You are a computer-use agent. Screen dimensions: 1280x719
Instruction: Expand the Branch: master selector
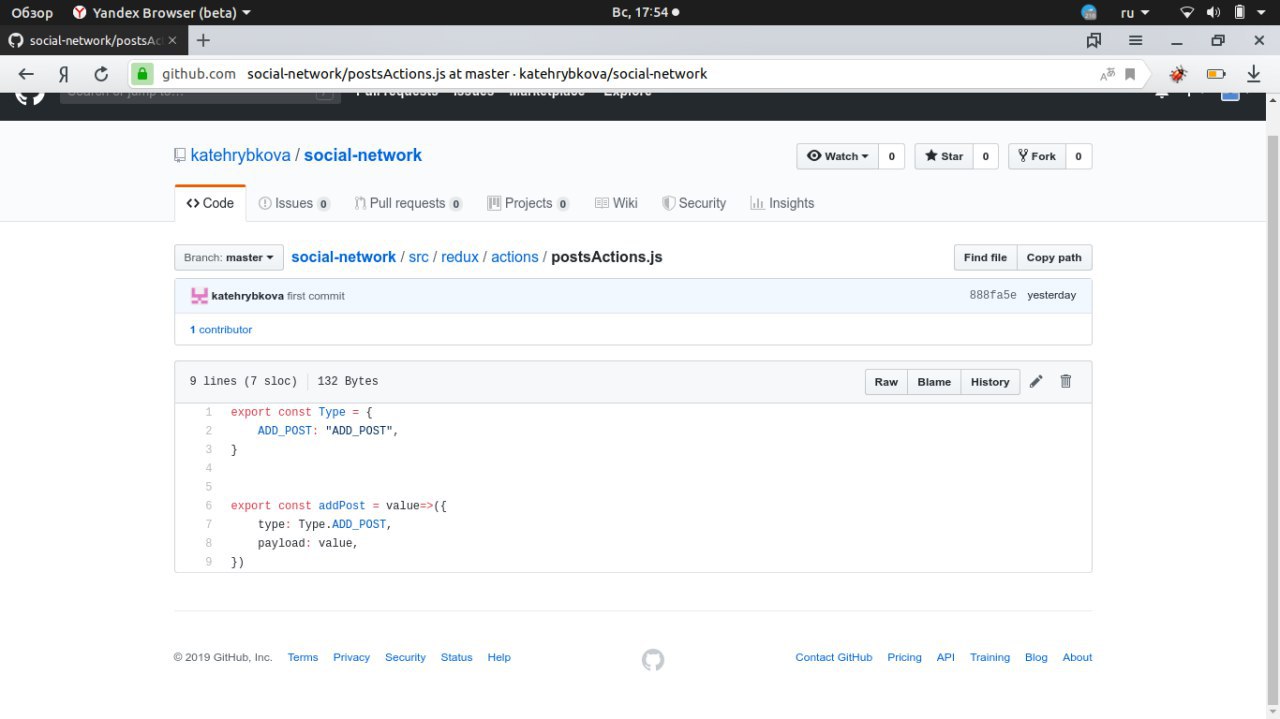point(229,257)
